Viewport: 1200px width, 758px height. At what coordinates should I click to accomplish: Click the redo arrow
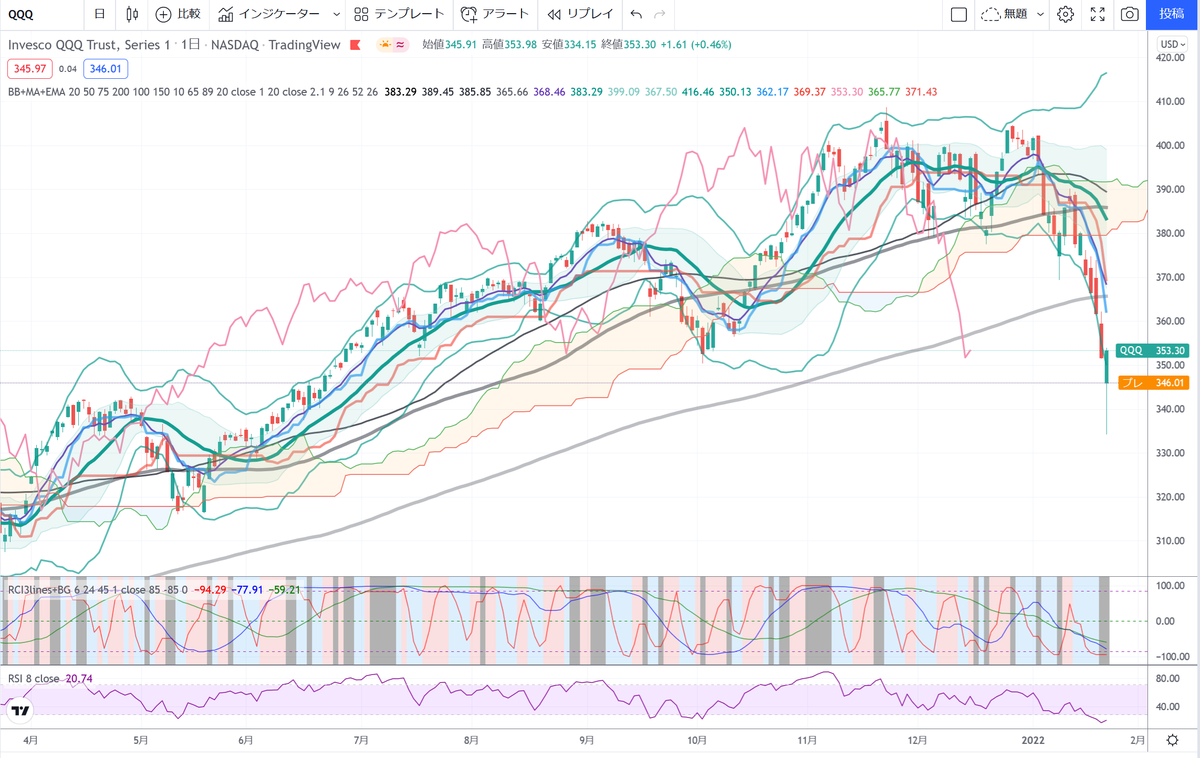[x=659, y=14]
